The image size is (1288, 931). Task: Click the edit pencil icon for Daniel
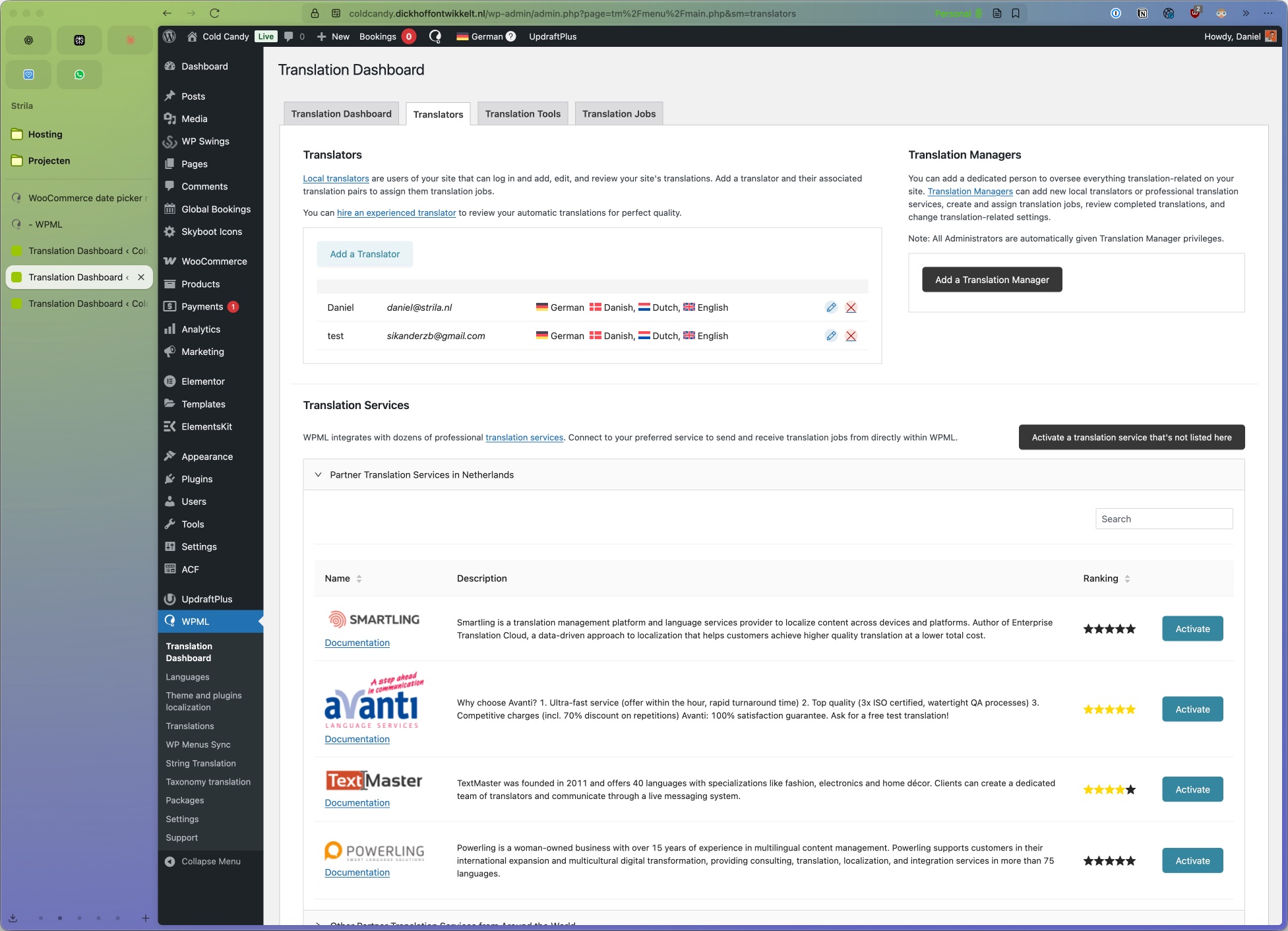(x=831, y=307)
